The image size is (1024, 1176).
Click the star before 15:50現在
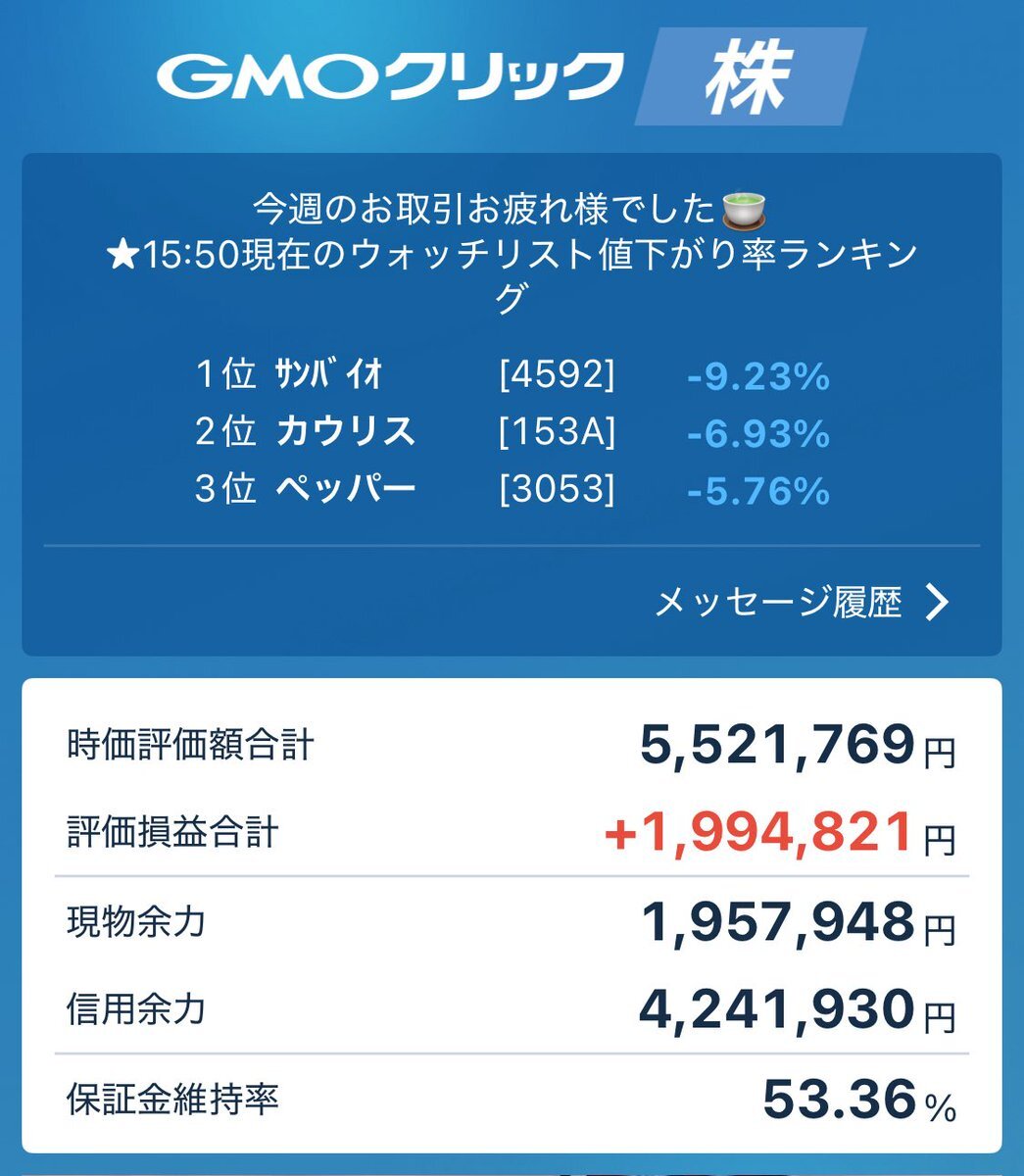122,256
